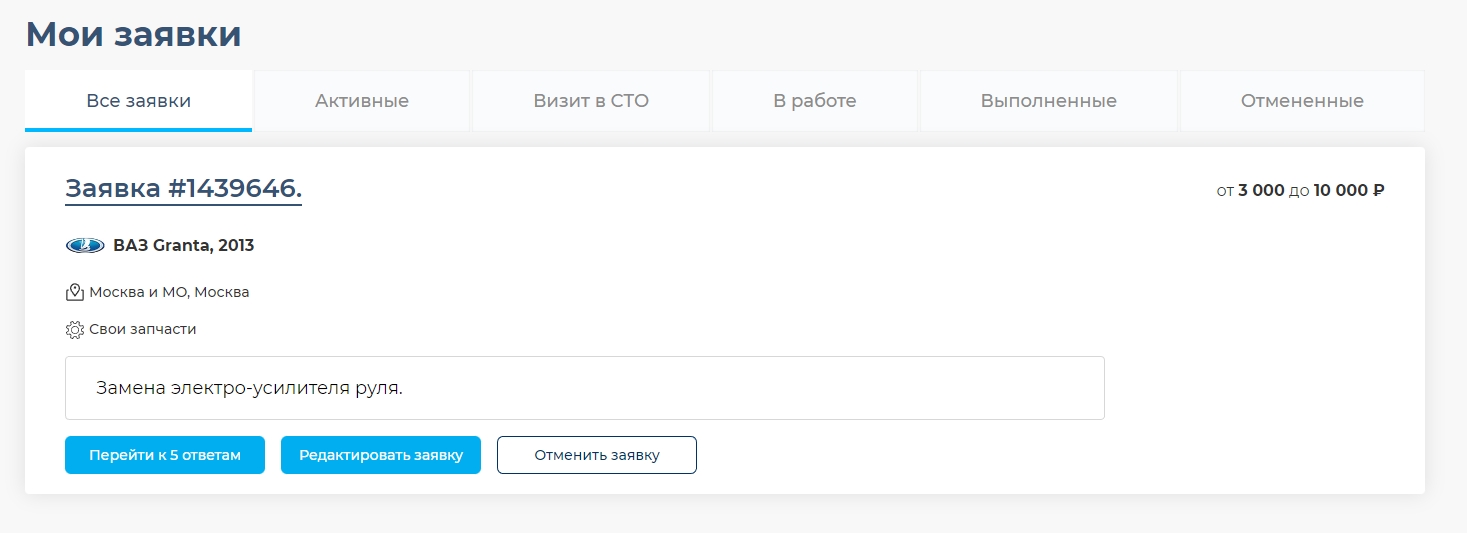Click the Мои заявки page heading

[133, 34]
